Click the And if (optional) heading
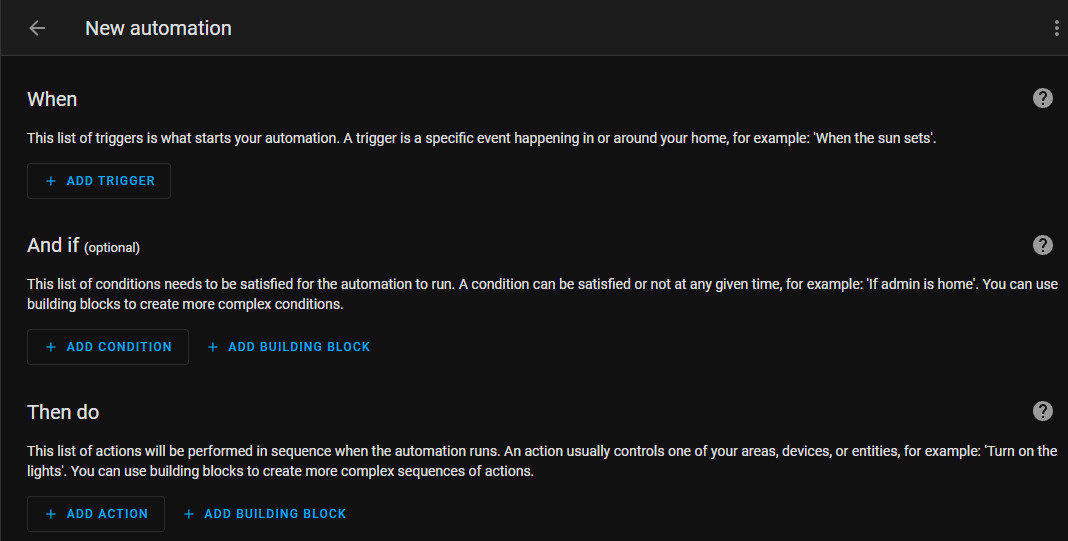The image size is (1068, 541). 83,245
